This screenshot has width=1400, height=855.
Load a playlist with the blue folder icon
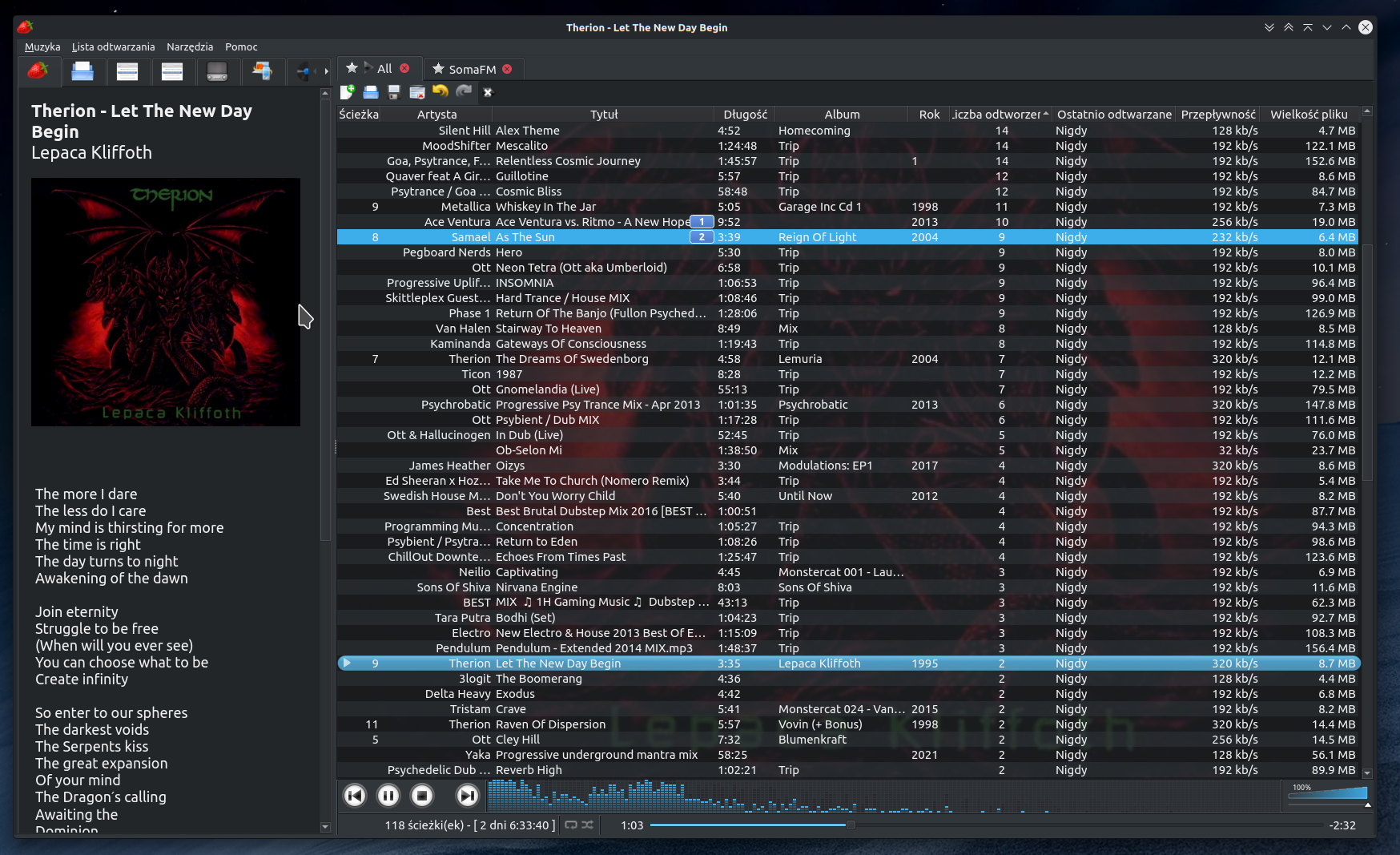tap(370, 92)
